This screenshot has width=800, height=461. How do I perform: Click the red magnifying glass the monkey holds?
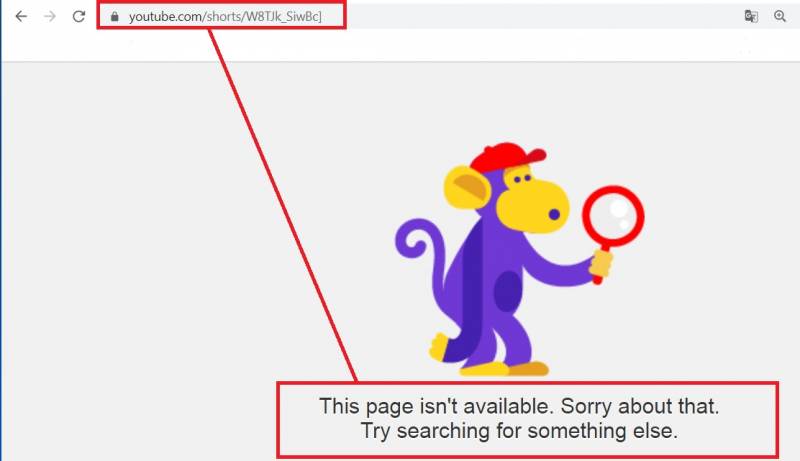[613, 222]
